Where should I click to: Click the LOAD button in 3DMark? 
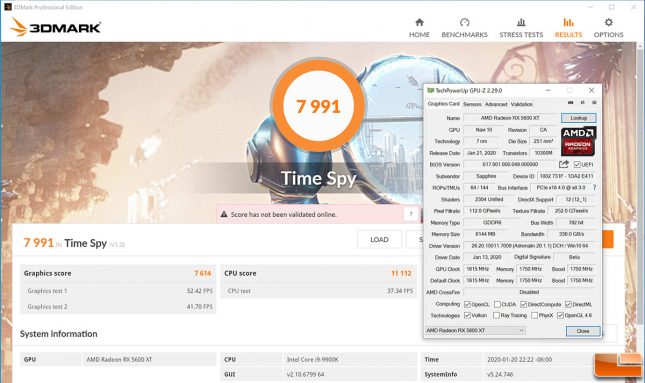[x=379, y=239]
